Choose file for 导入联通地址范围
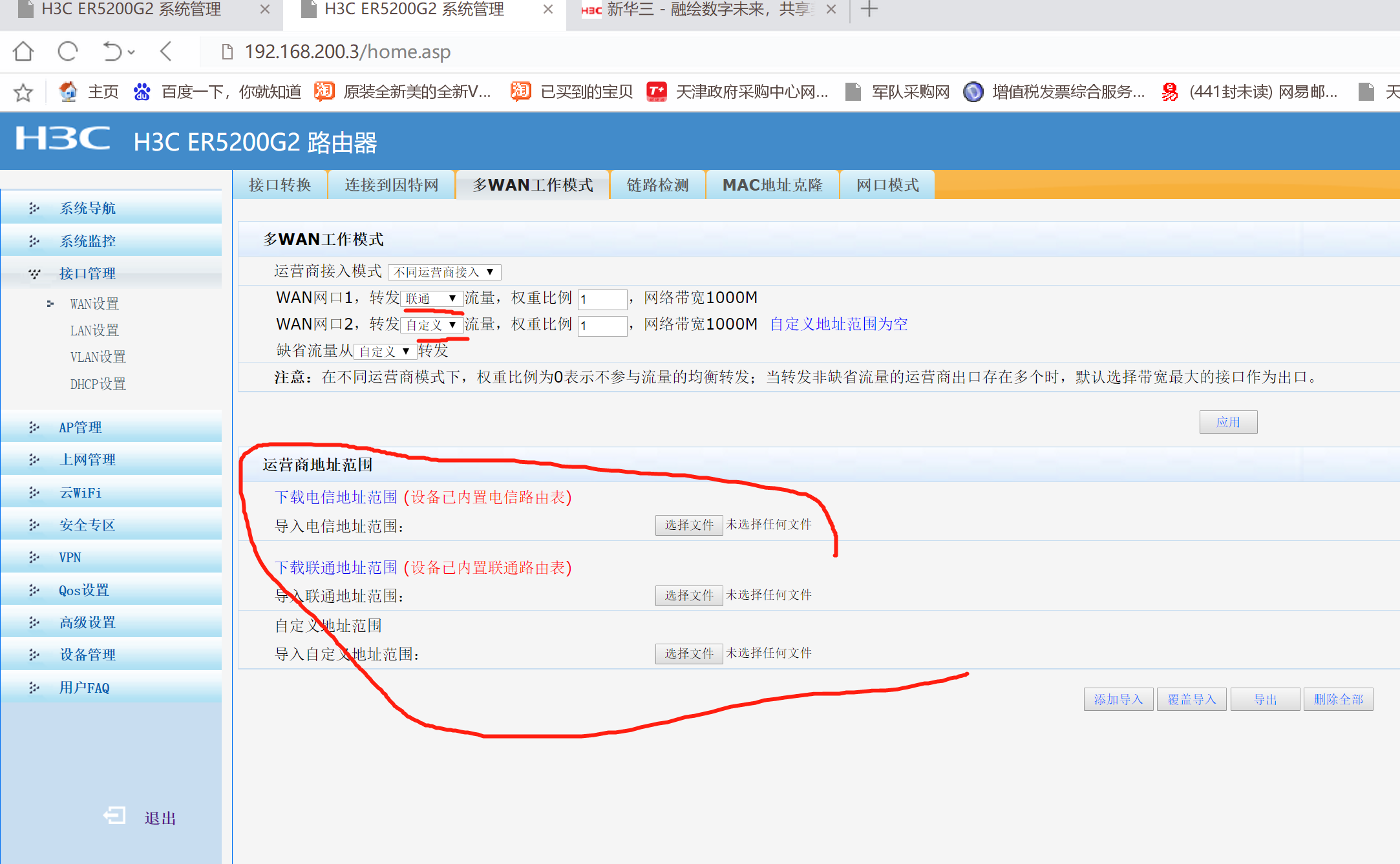This screenshot has width=1400, height=864. click(x=688, y=595)
